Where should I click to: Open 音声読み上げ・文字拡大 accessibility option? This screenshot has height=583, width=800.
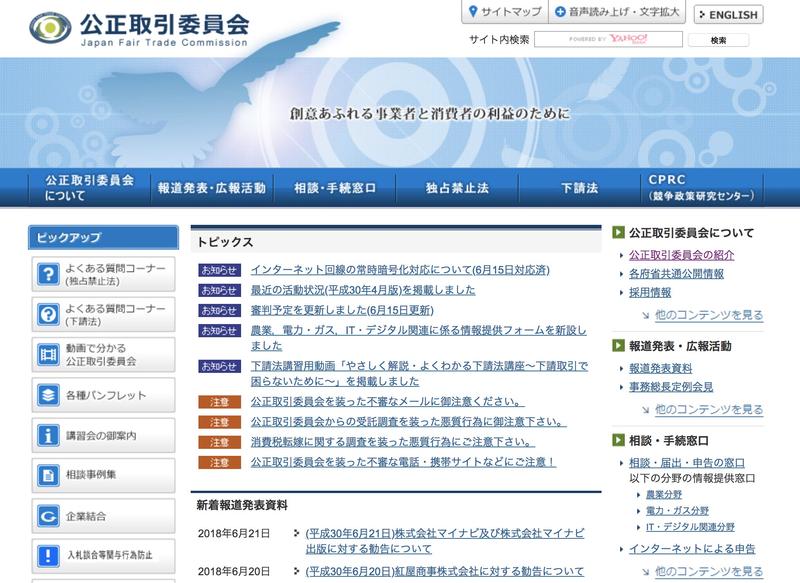(x=618, y=13)
